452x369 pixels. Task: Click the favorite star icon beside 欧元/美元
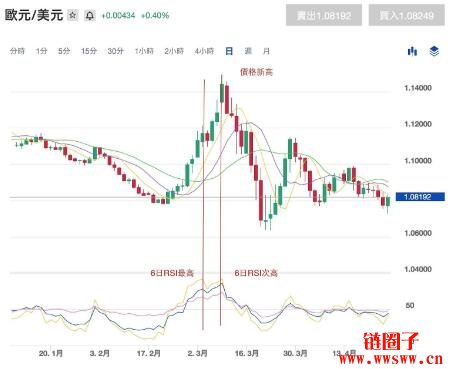click(73, 15)
